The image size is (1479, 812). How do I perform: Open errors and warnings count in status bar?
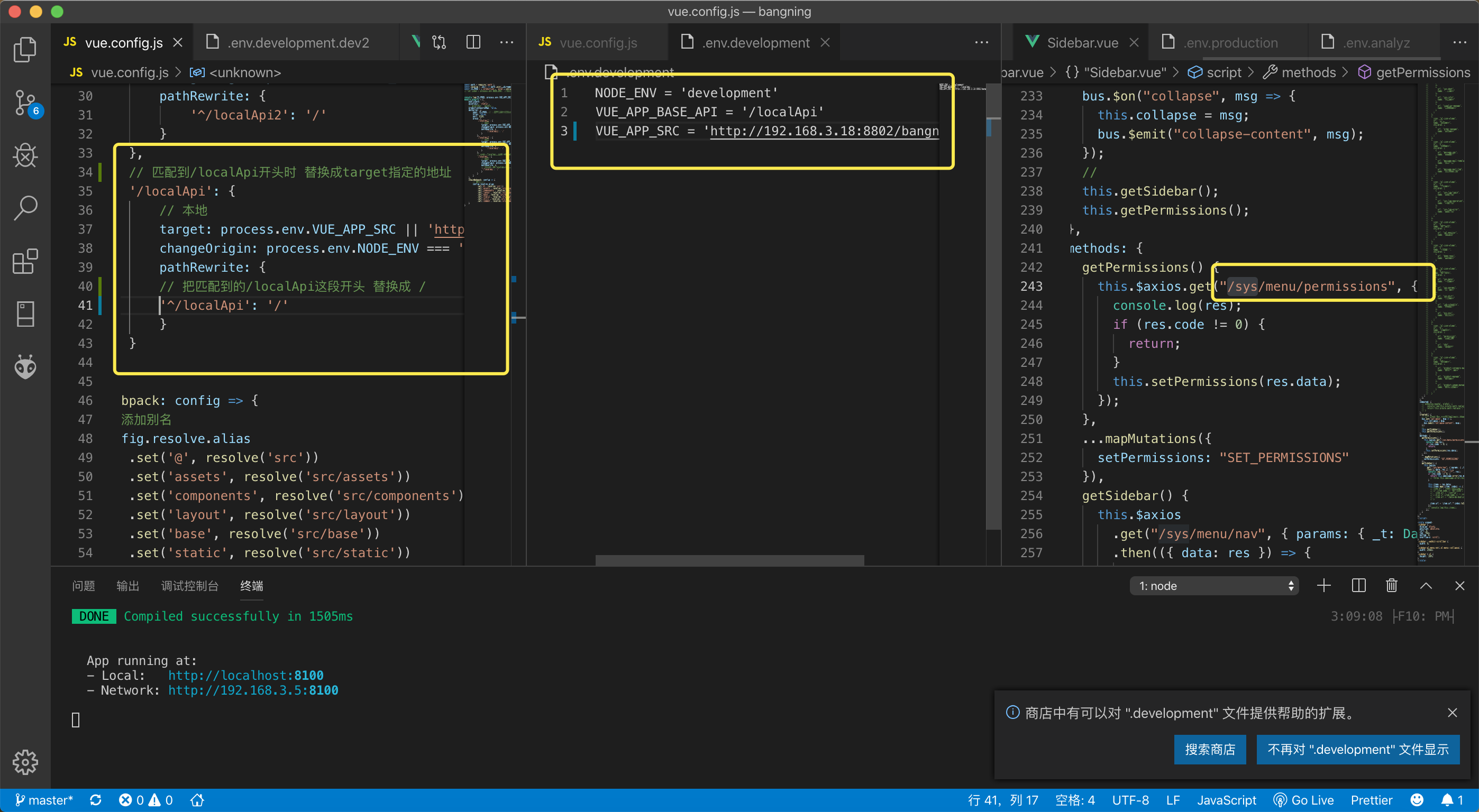pyautogui.click(x=145, y=800)
